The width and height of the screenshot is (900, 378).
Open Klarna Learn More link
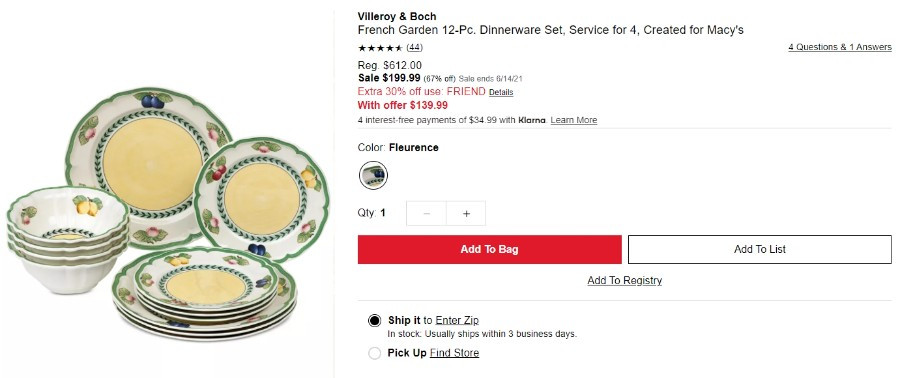[x=573, y=120]
